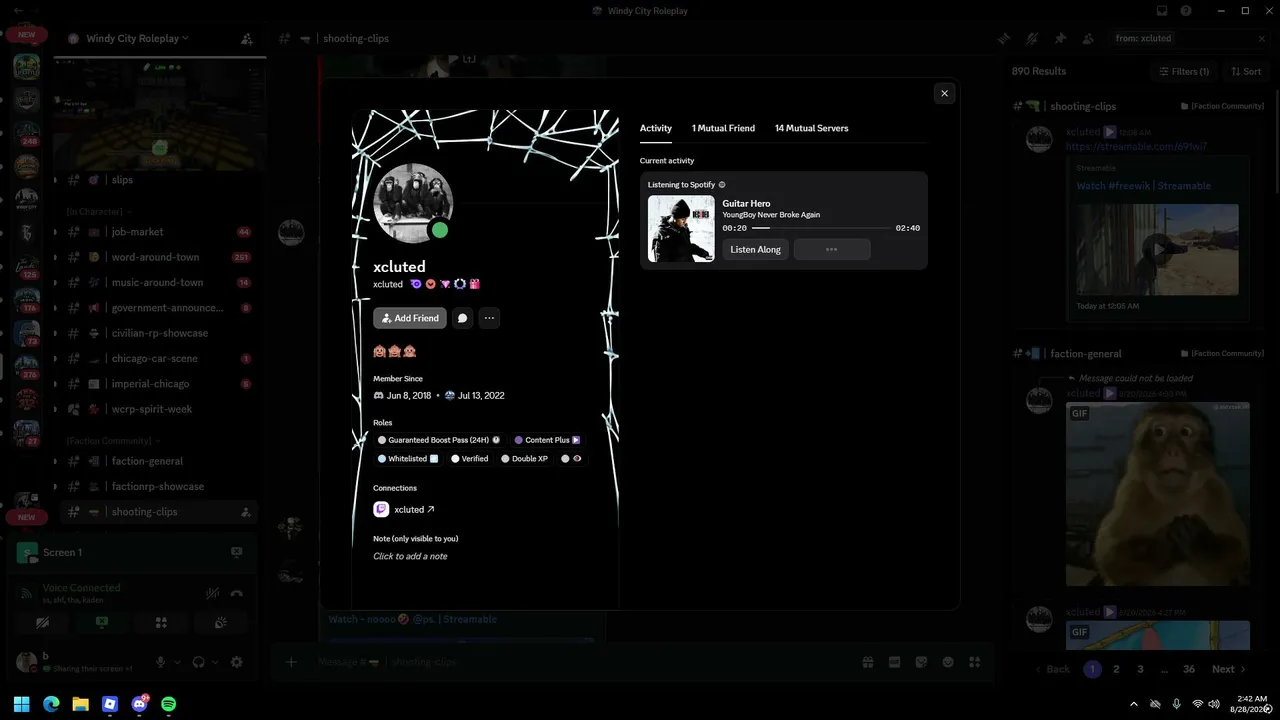Expand the job-market channel threads
Viewport: 1280px width, 720px height.
(55, 232)
